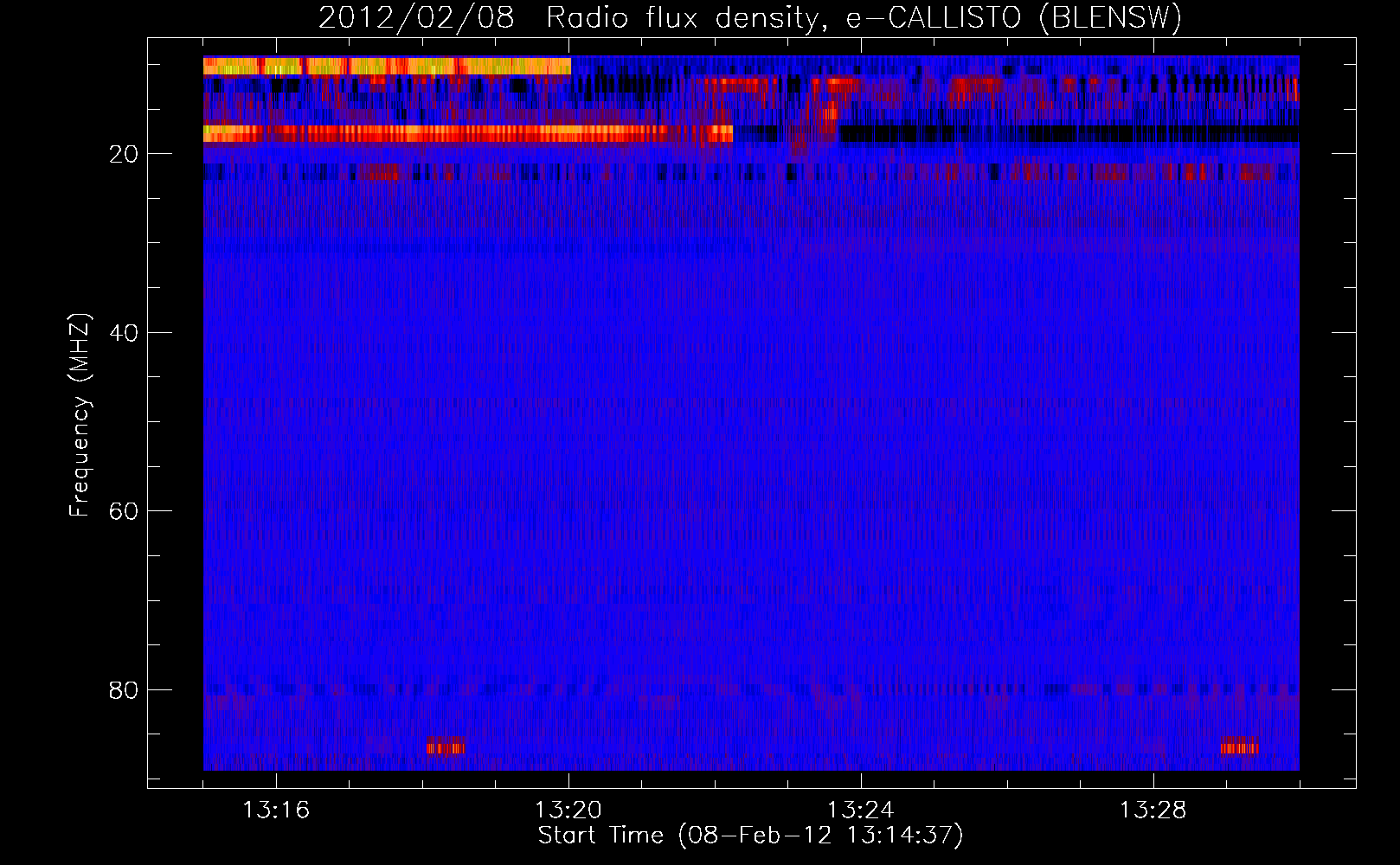Image resolution: width=1400 pixels, height=865 pixels.
Task: Click the 'Start Time (08-Feb-12 13:14:37)' x-axis label
Action: (x=750, y=836)
